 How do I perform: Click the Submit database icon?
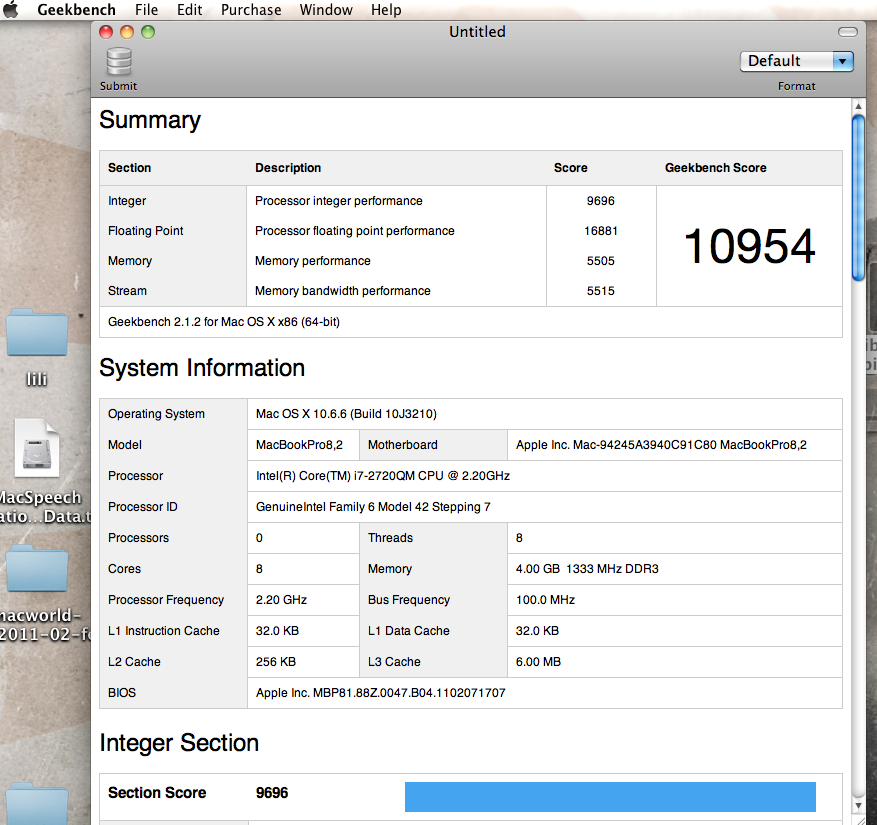click(119, 62)
